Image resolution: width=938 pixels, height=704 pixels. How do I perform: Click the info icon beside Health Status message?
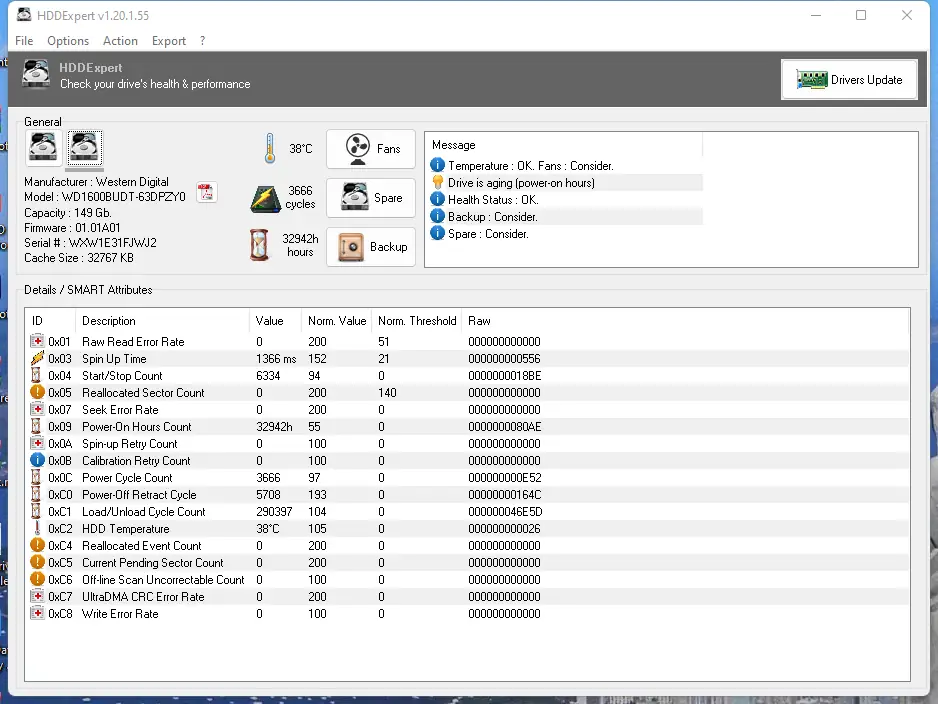[437, 199]
